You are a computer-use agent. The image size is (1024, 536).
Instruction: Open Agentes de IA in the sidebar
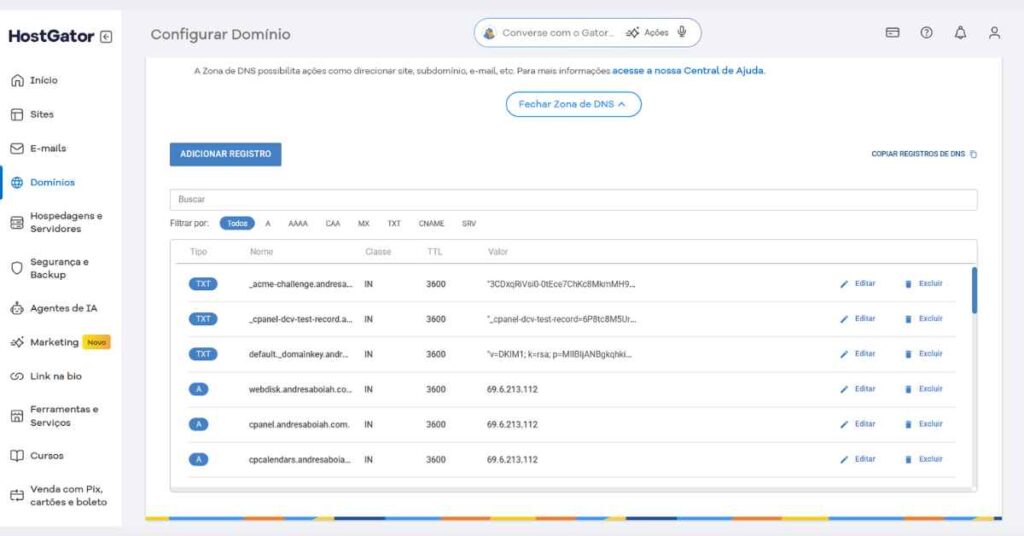point(63,308)
